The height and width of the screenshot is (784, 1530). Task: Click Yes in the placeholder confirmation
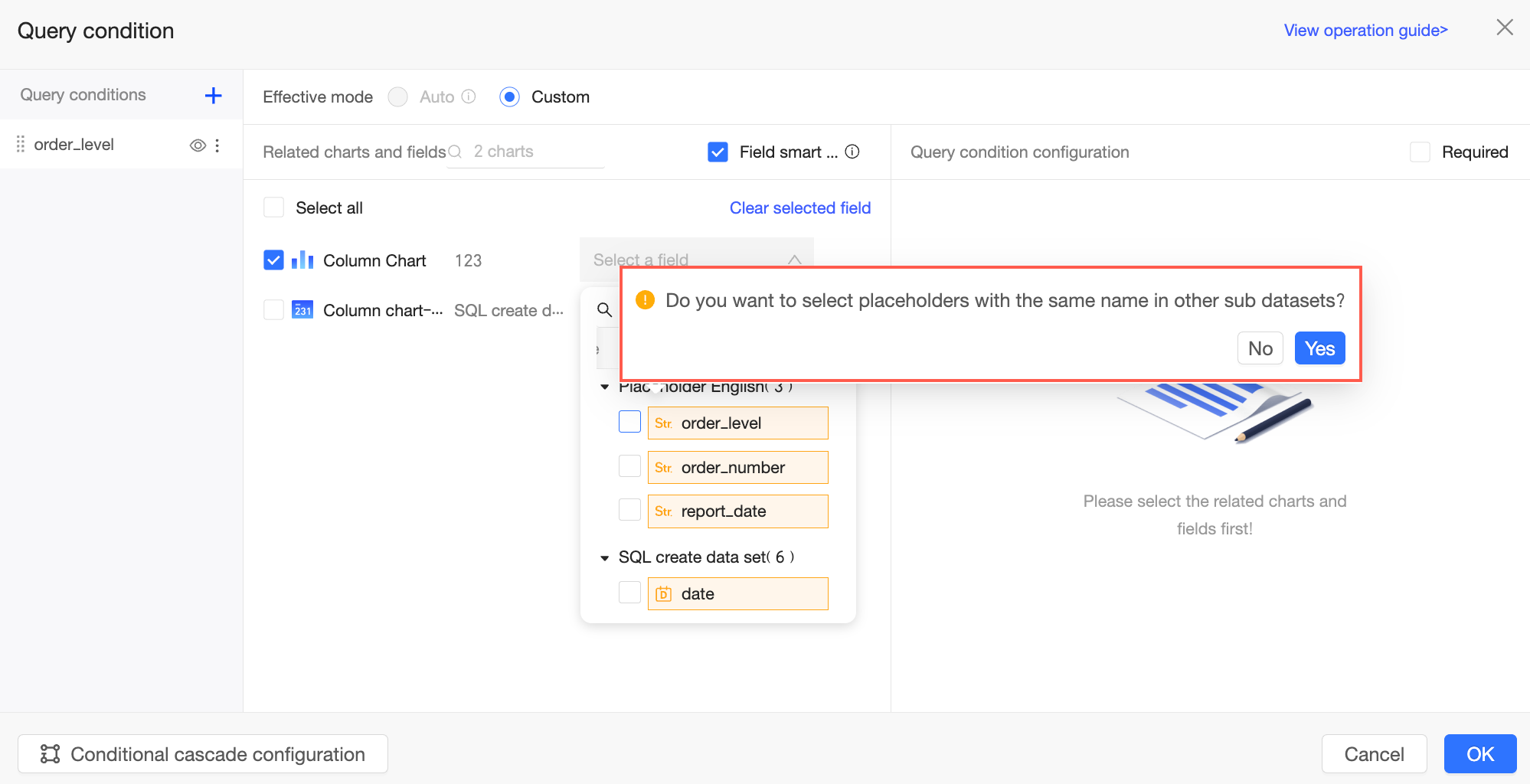click(1319, 349)
